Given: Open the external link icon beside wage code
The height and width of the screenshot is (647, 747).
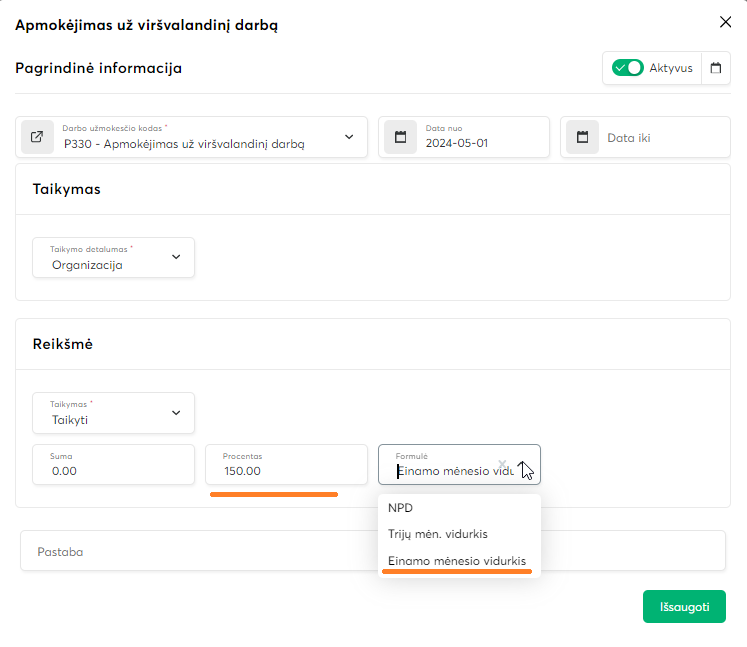Looking at the screenshot, I should pos(37,137).
